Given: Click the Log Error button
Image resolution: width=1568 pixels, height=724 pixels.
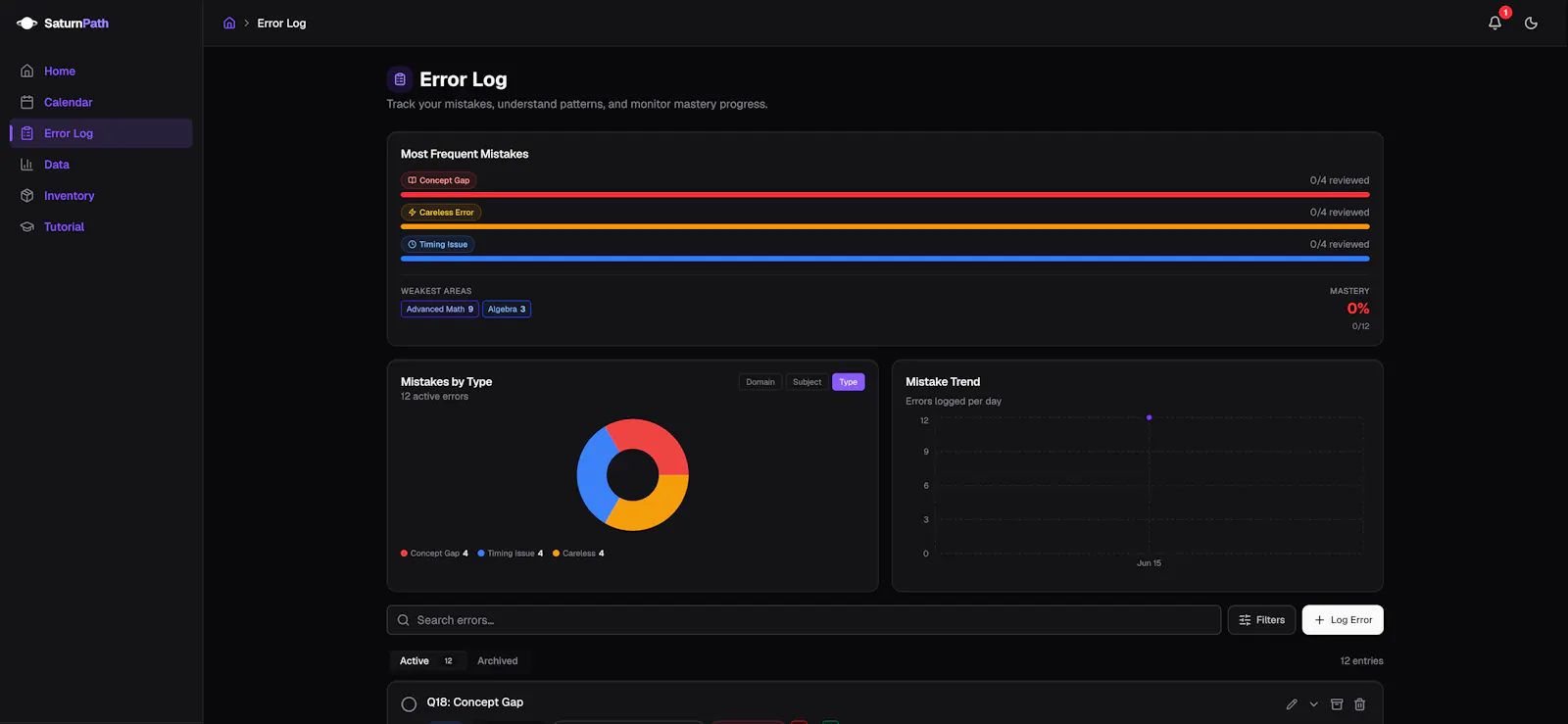Looking at the screenshot, I should click(x=1343, y=620).
